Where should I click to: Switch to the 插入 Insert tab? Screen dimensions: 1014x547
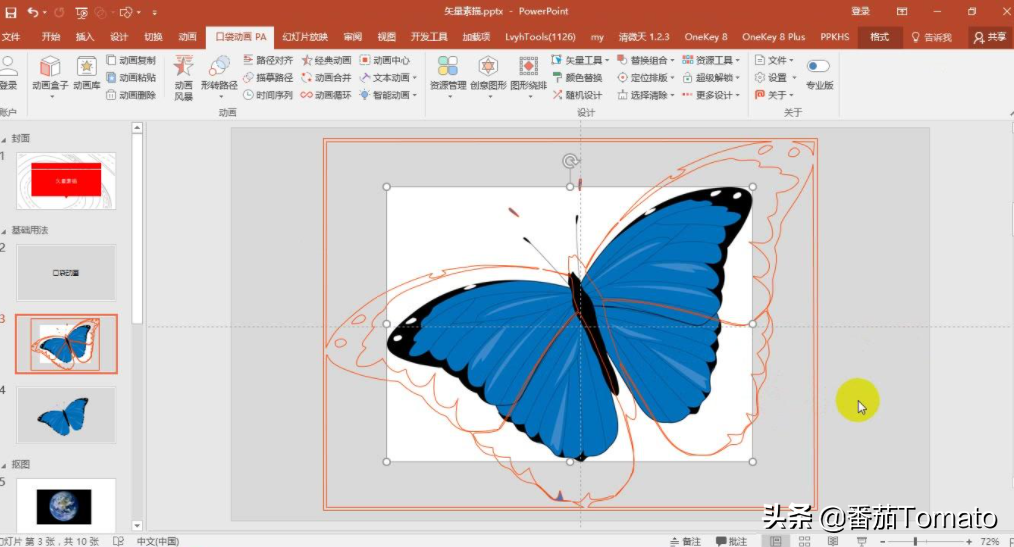[85, 37]
